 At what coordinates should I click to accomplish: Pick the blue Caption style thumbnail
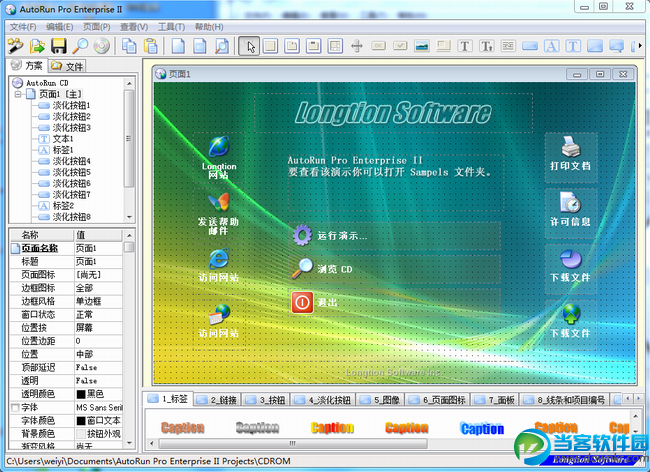(482, 428)
